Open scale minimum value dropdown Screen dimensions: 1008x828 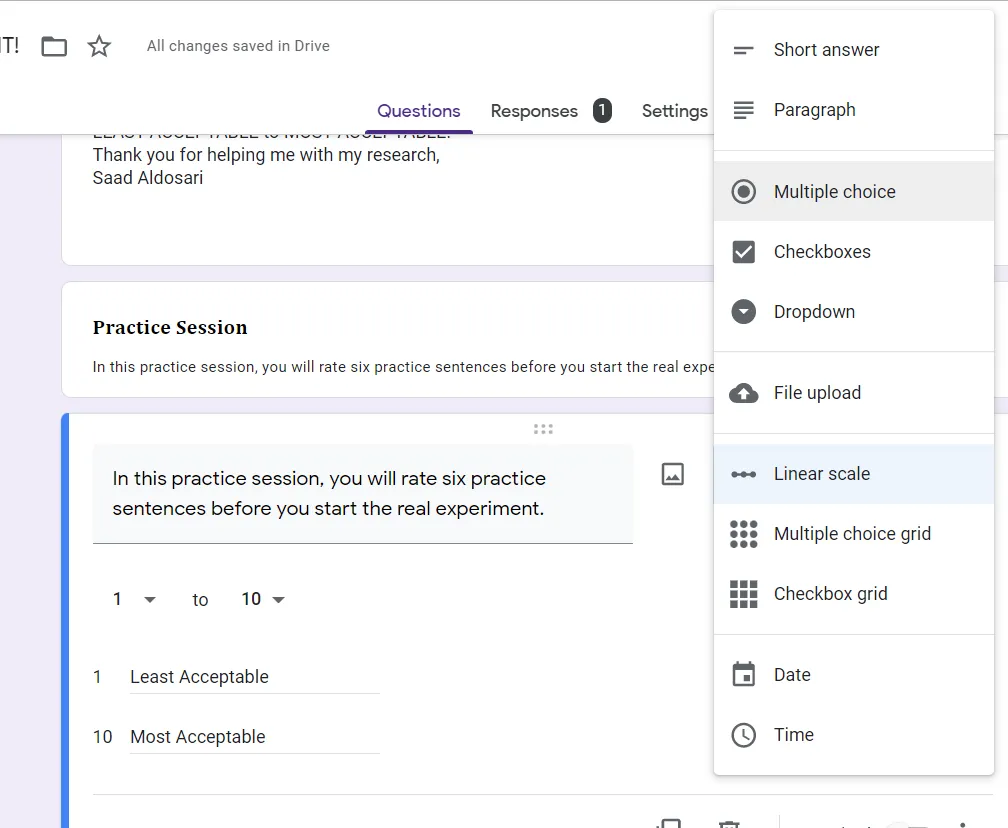pyautogui.click(x=135, y=599)
